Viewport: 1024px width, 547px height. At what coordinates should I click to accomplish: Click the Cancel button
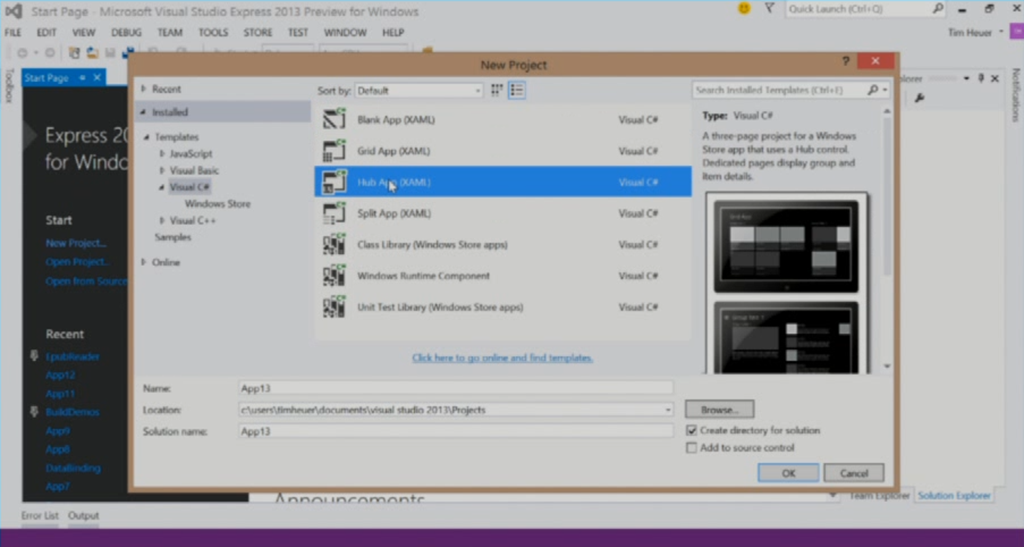point(854,473)
